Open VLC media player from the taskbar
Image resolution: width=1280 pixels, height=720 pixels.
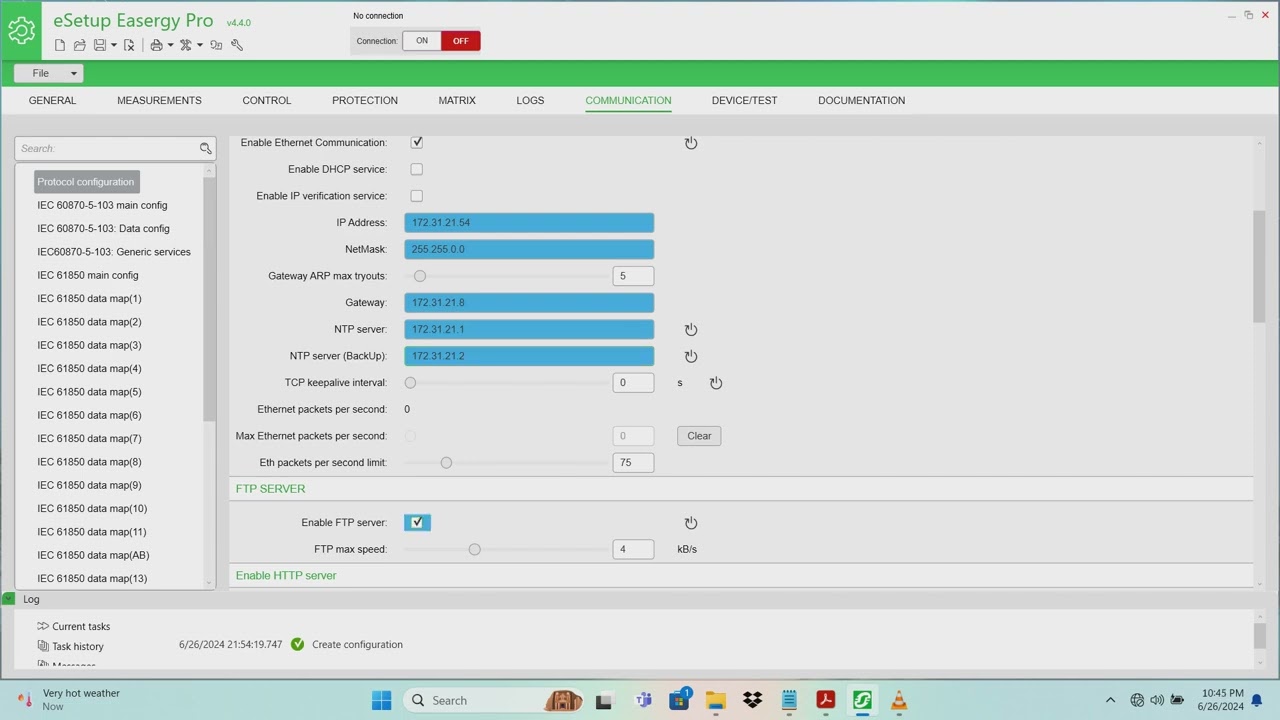[x=899, y=701]
